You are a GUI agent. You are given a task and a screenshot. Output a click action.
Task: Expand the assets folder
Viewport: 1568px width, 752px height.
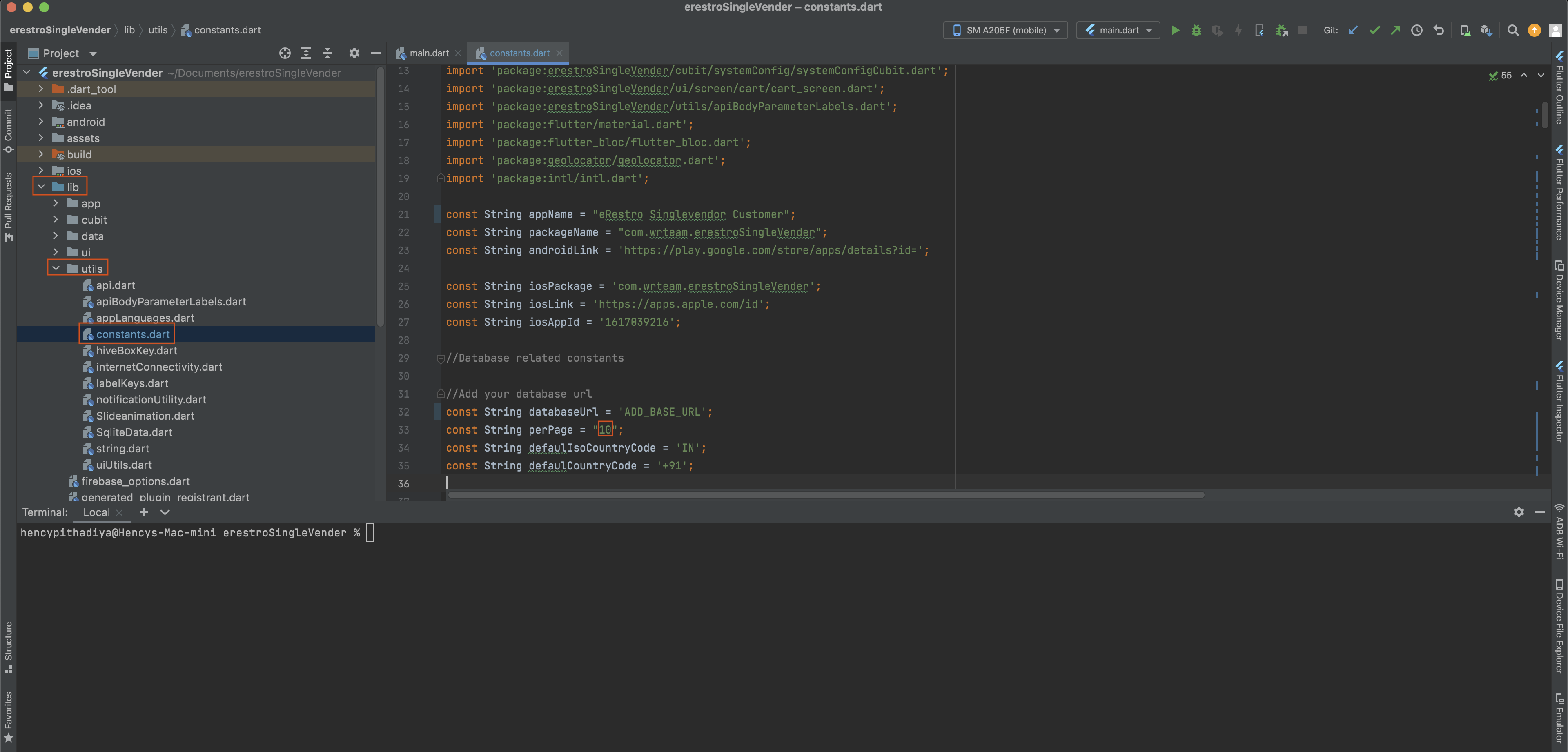pyautogui.click(x=41, y=138)
